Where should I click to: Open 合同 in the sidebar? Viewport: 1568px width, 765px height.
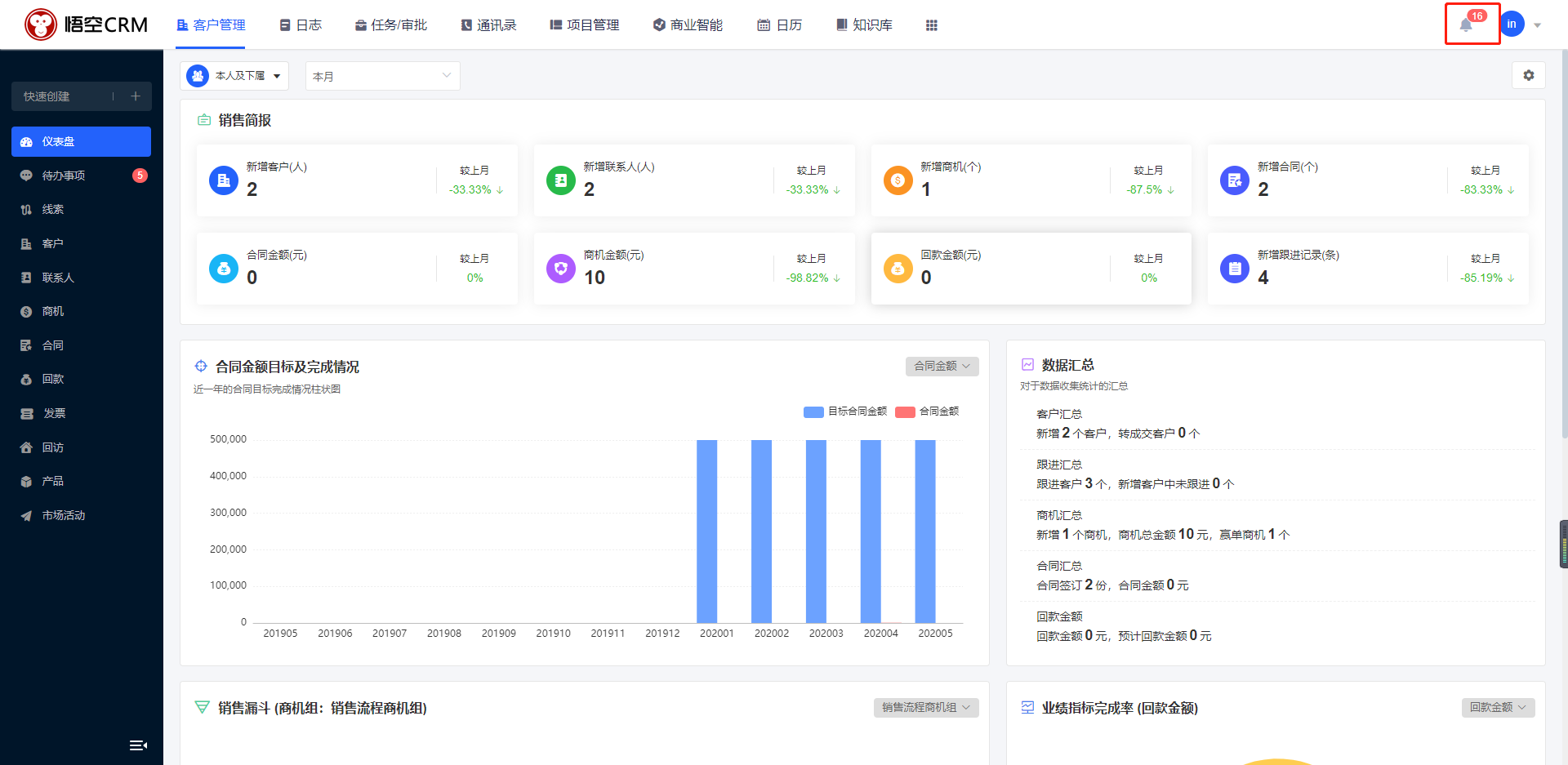point(81,345)
